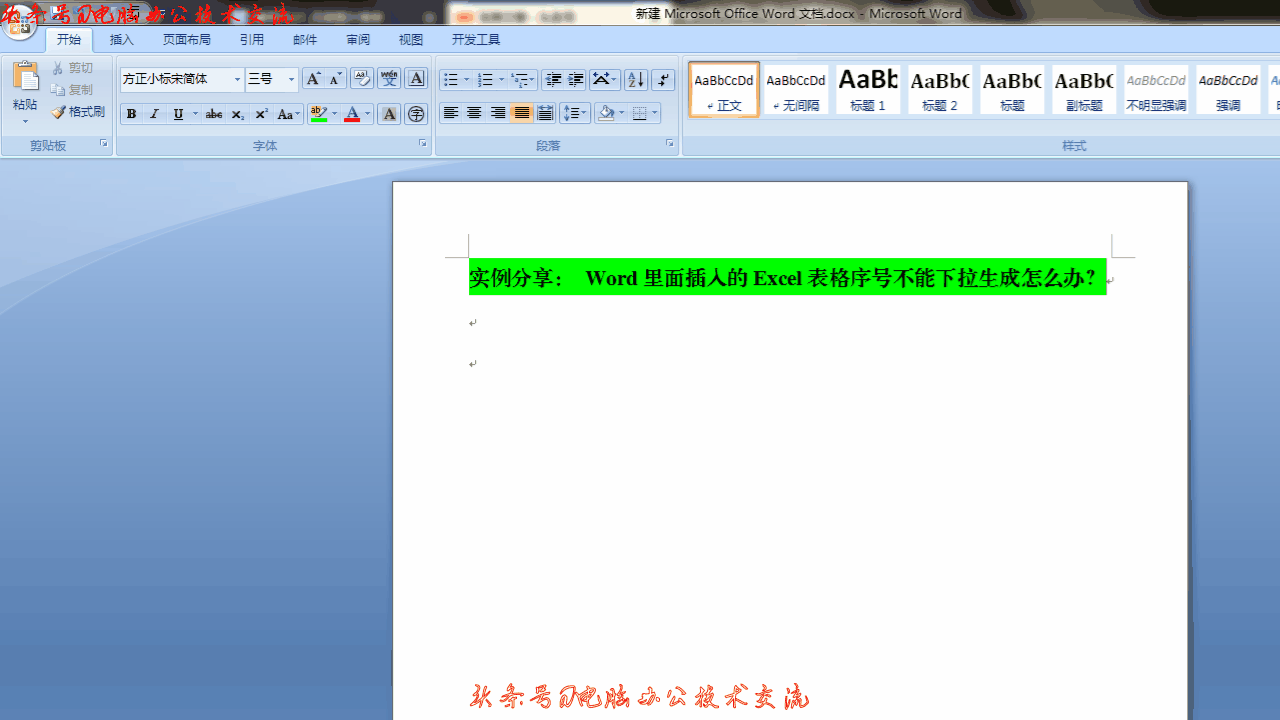Open the 引用 (References) tab
The image size is (1280, 720).
252,40
